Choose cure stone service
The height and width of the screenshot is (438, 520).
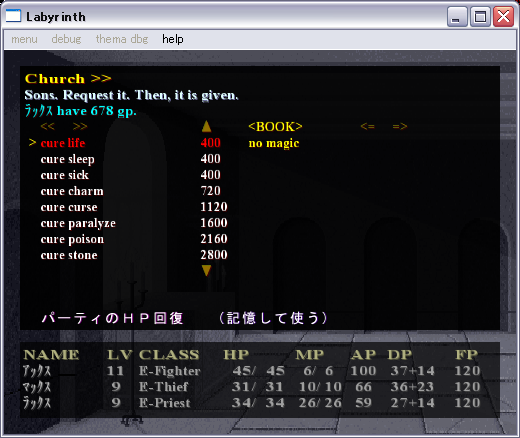click(x=69, y=255)
